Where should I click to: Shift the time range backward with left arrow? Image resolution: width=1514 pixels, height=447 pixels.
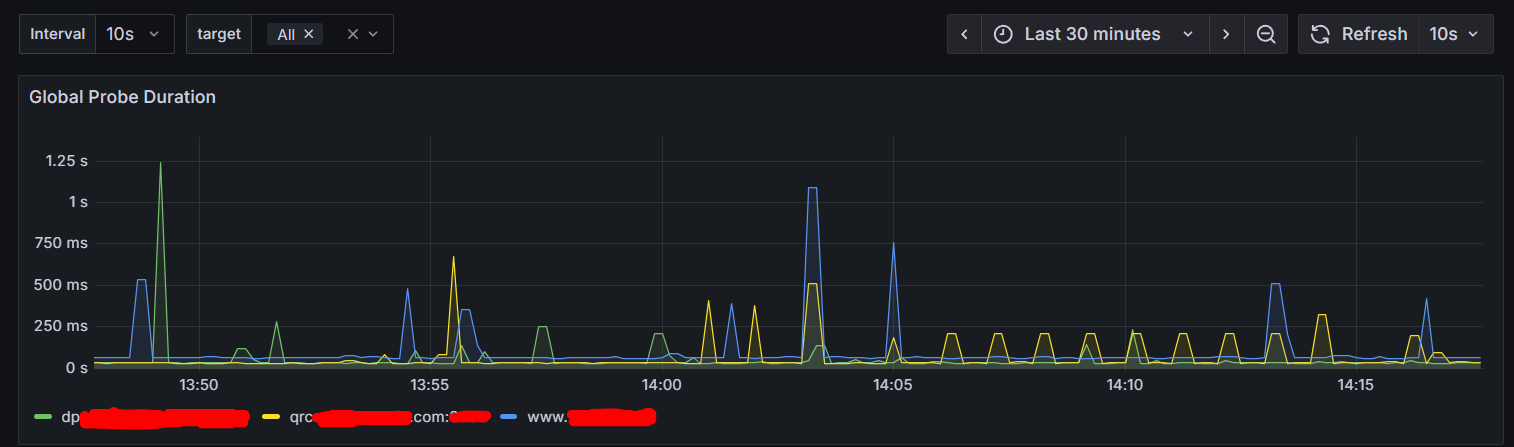964,34
